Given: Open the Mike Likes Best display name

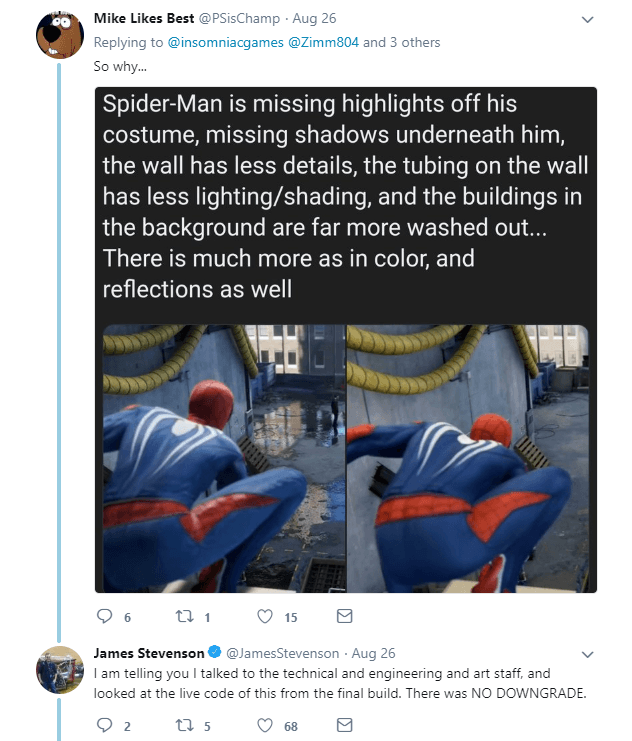Looking at the screenshot, I should point(143,18).
